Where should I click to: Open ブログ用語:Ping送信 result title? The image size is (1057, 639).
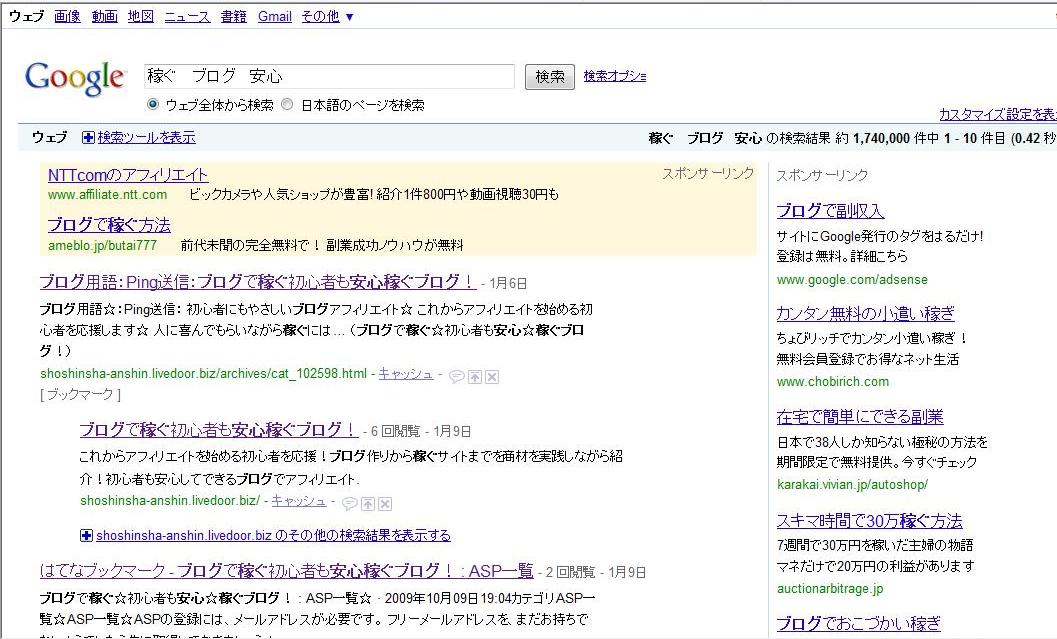point(258,281)
